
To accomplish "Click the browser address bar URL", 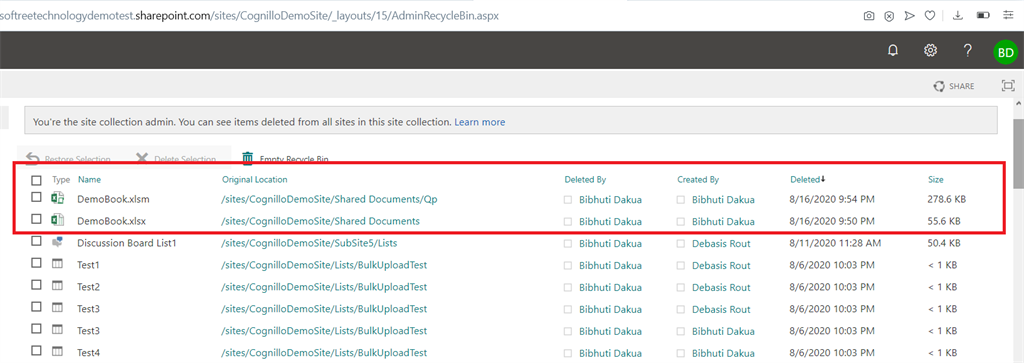I will pos(249,16).
